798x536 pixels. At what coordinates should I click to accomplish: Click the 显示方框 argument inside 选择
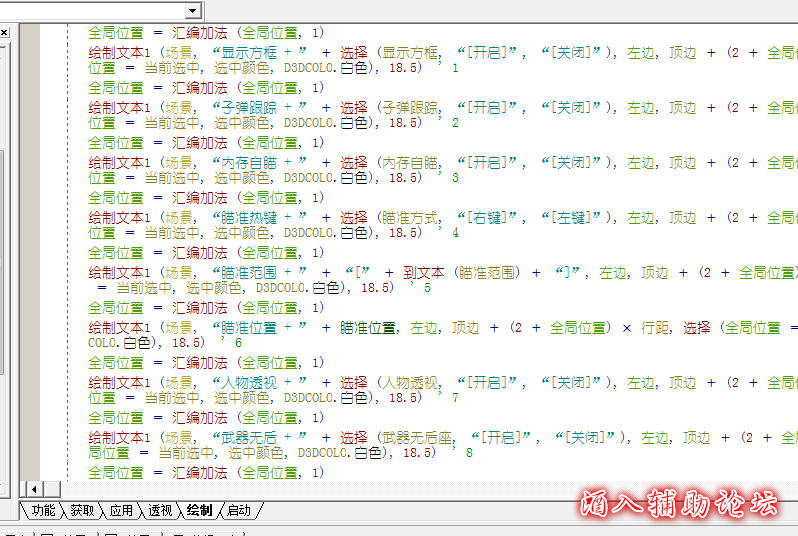(x=410, y=52)
